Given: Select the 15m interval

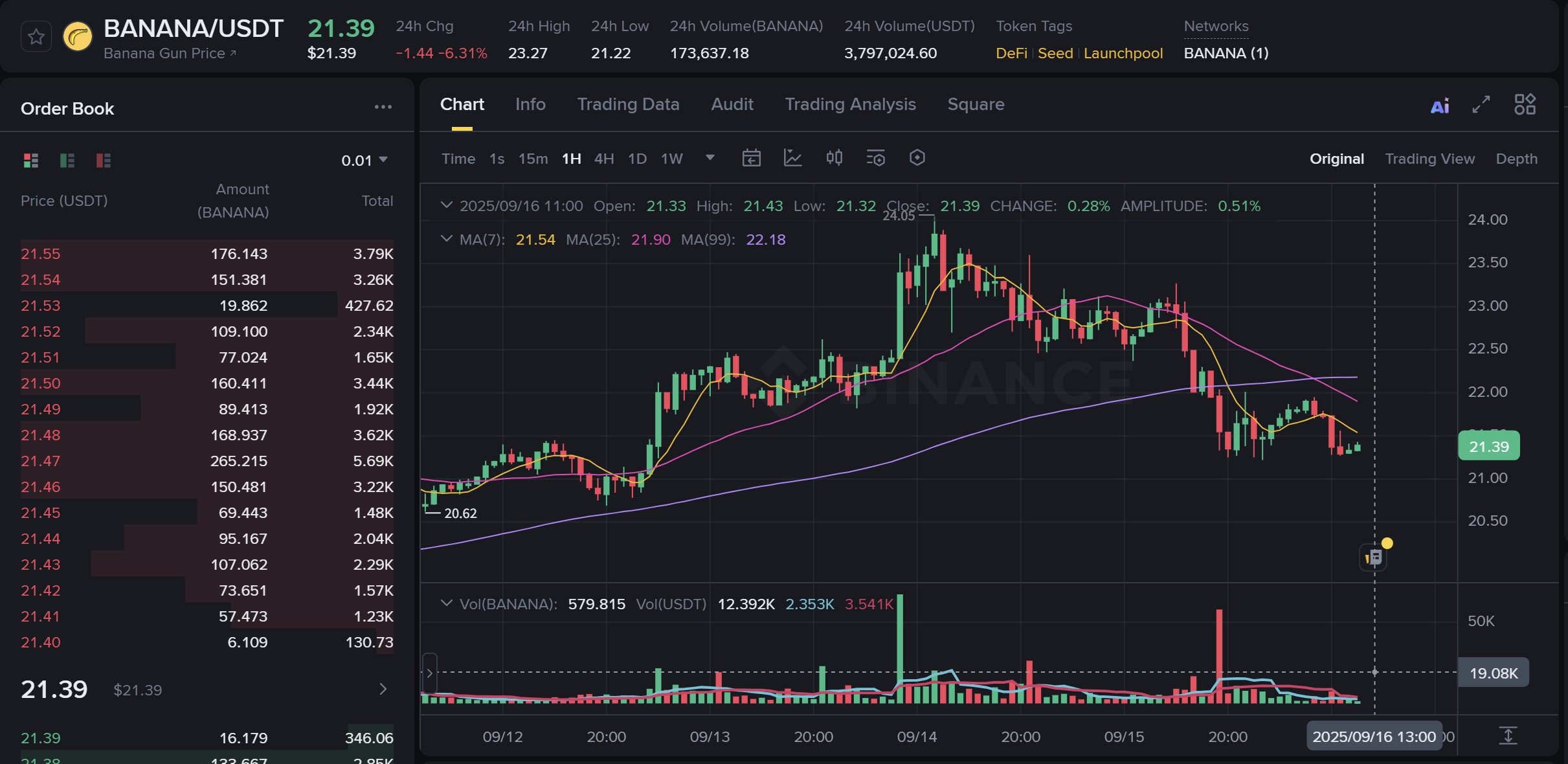Looking at the screenshot, I should pos(533,159).
